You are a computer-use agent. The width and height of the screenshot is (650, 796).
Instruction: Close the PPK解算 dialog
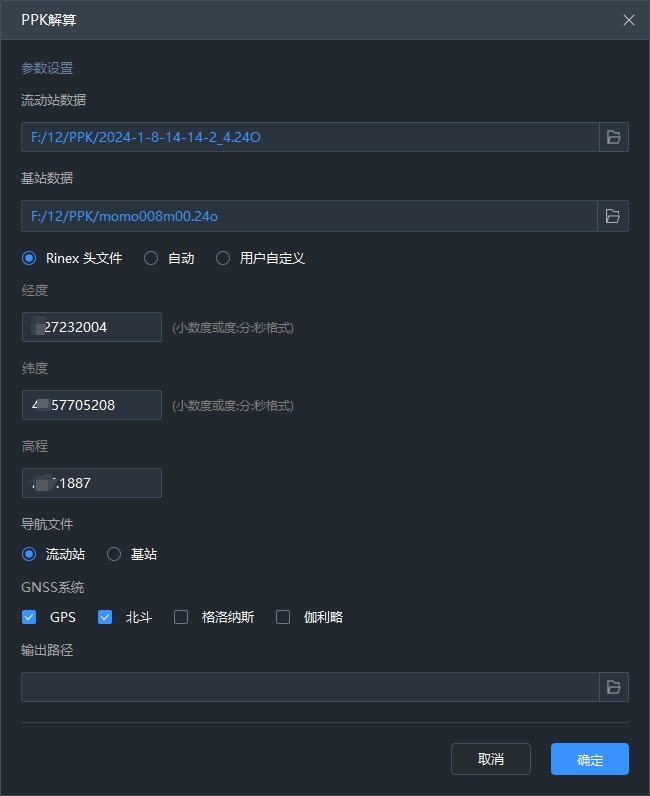[629, 20]
